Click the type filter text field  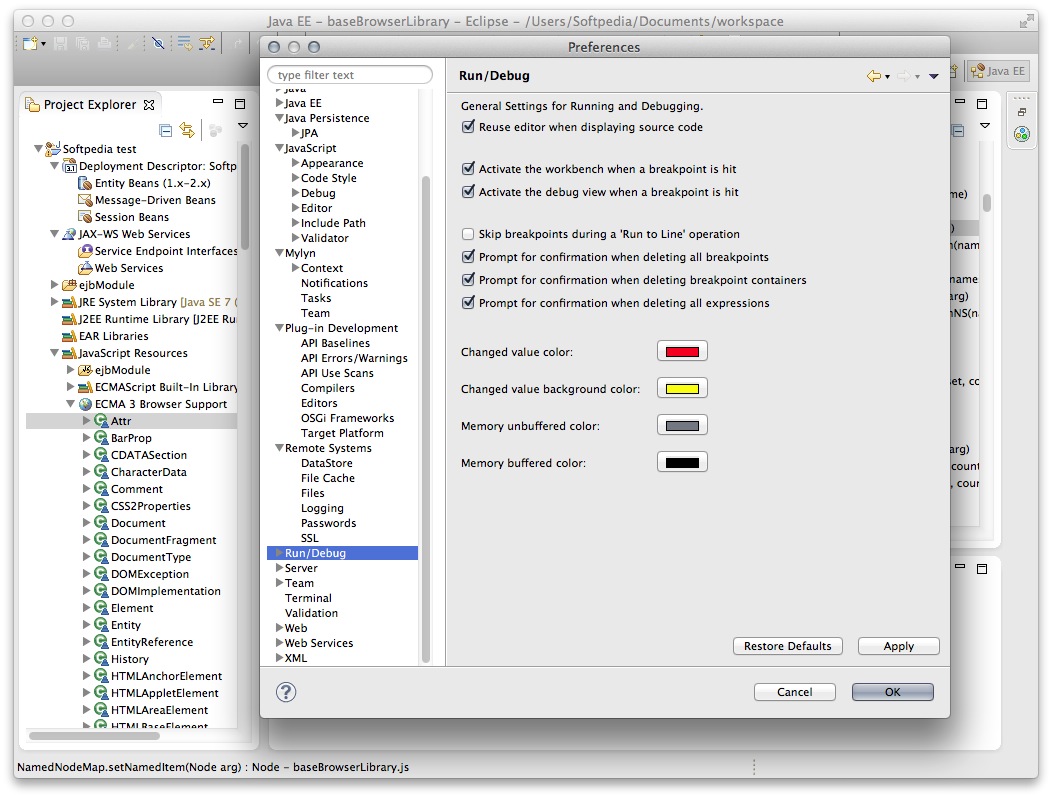(x=349, y=74)
